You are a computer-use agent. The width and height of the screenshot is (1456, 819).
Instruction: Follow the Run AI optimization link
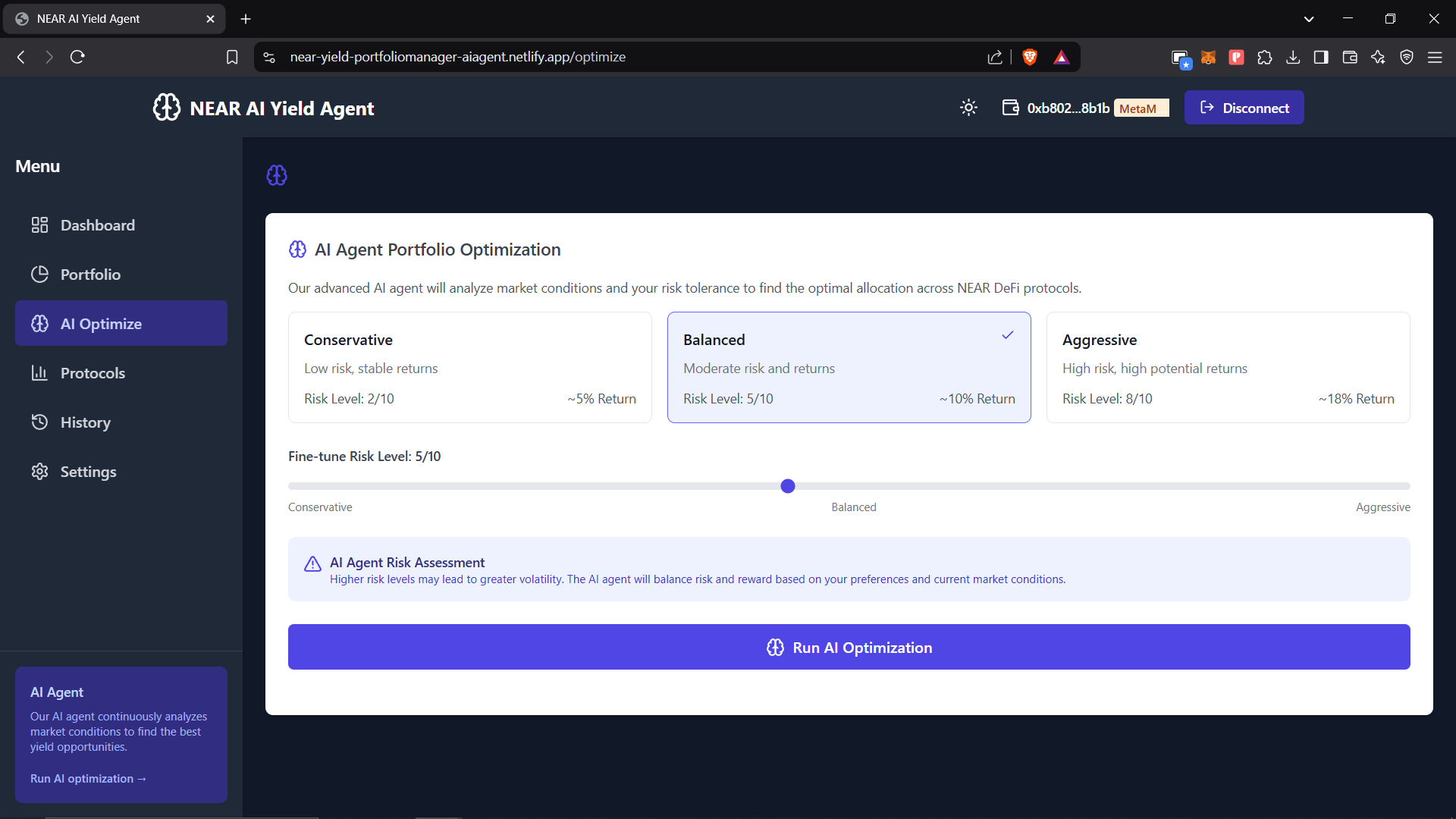pyautogui.click(x=88, y=779)
